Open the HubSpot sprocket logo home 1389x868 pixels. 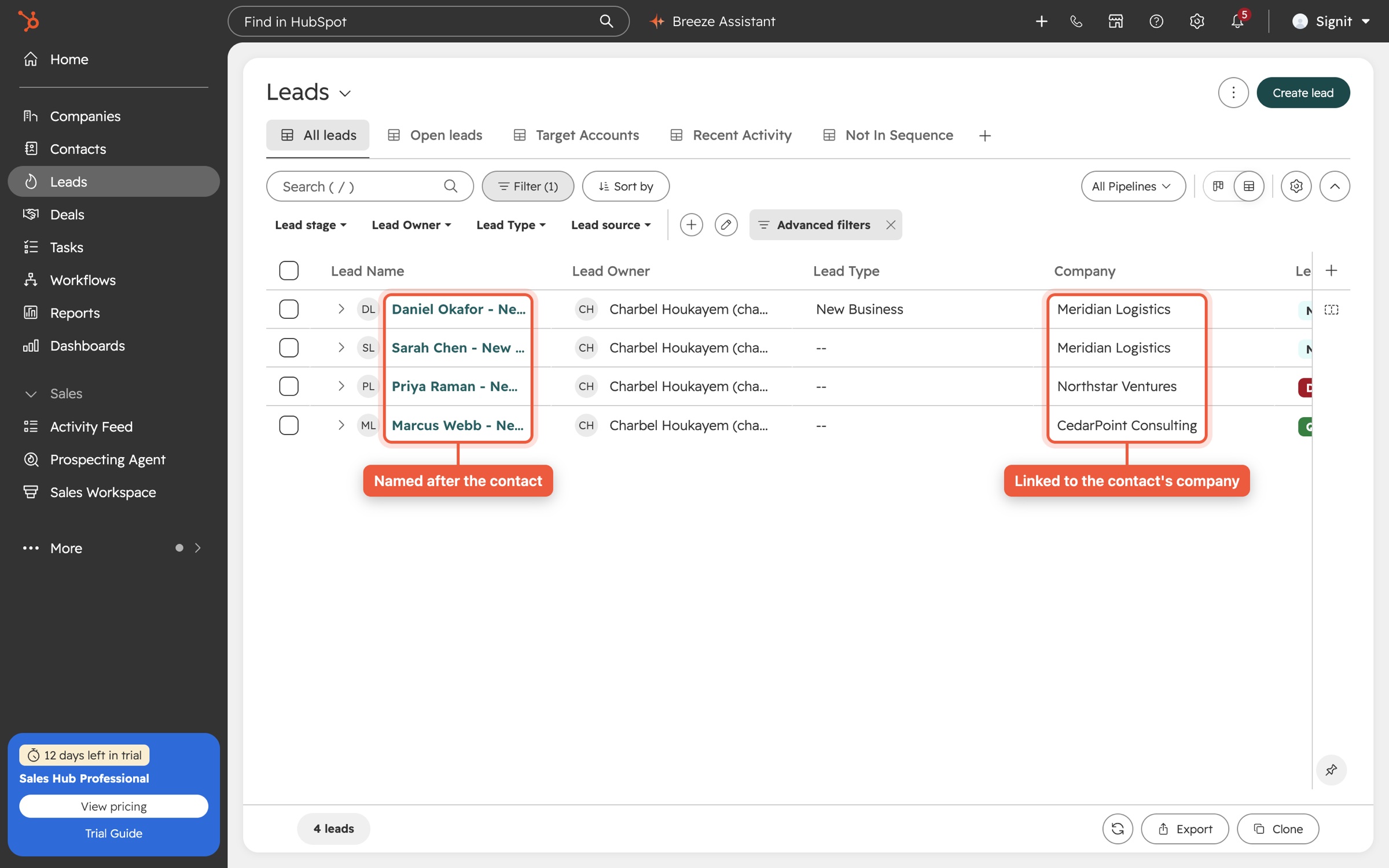tap(28, 21)
